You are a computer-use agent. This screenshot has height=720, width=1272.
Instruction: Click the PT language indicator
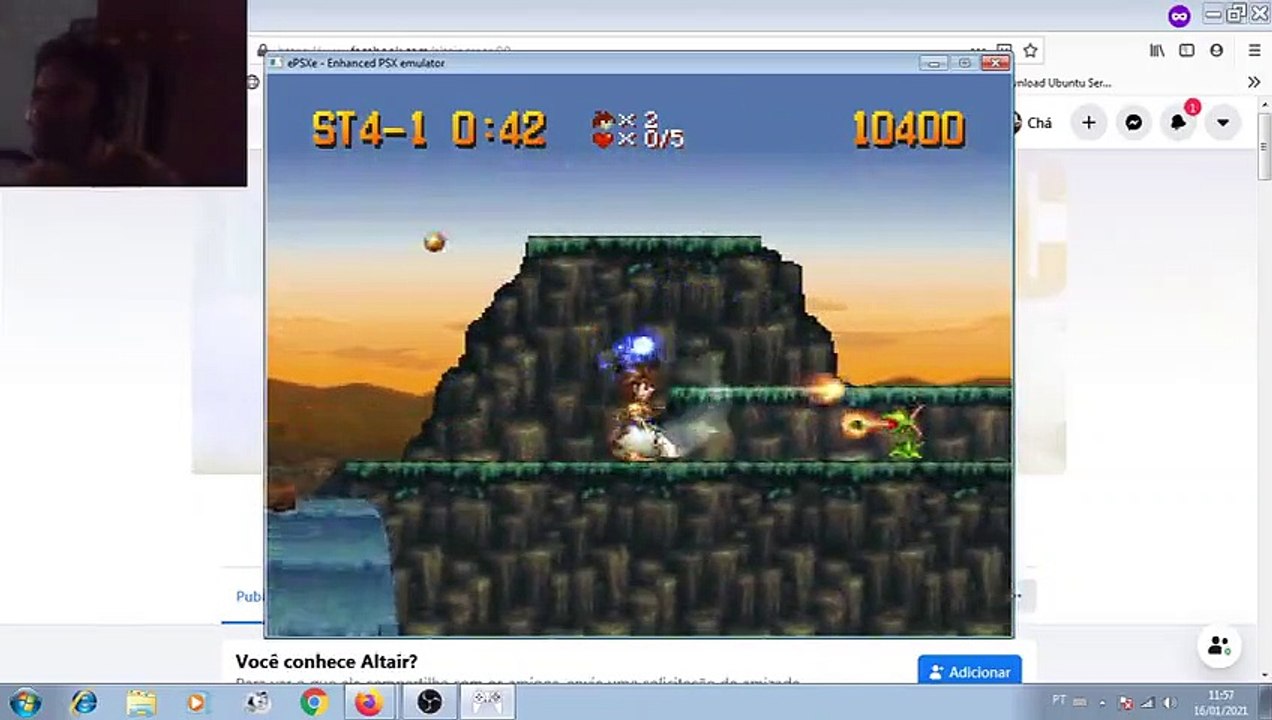point(1059,702)
